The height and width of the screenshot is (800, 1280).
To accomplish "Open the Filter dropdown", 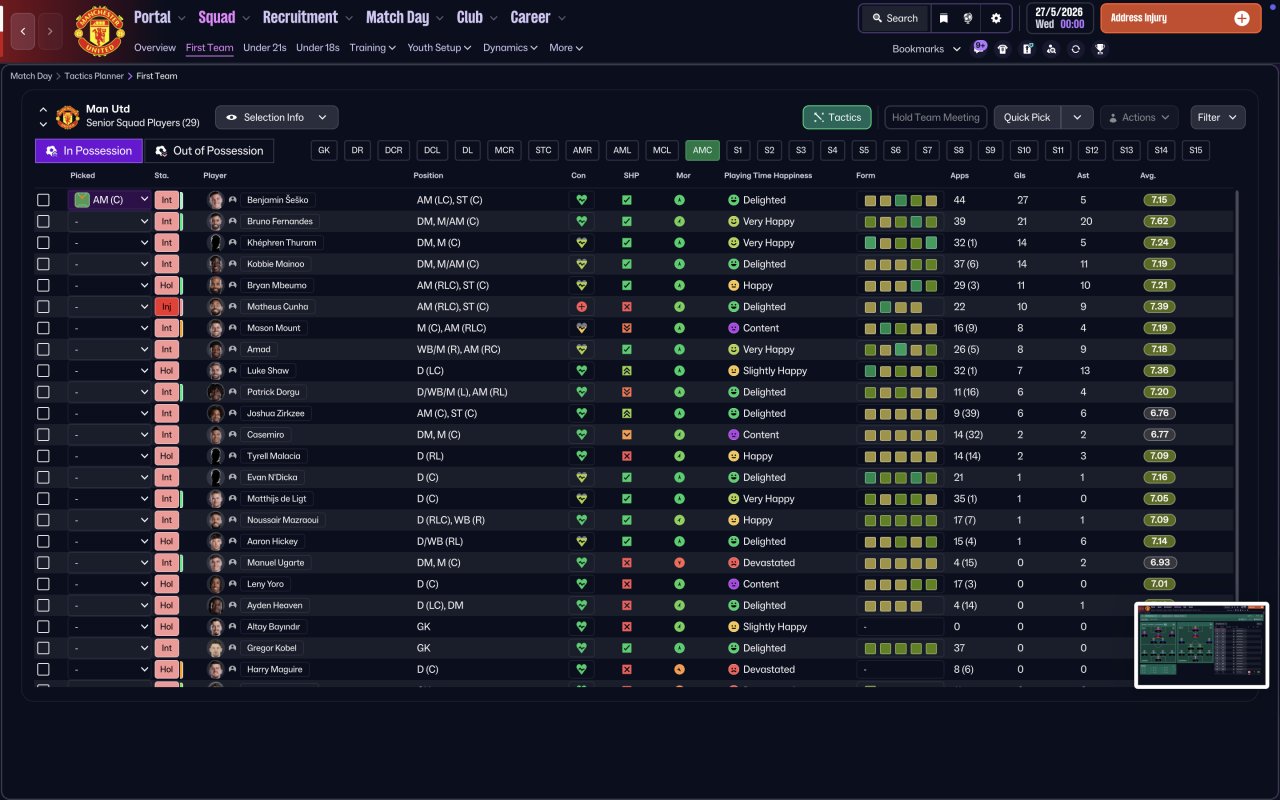I will point(1218,117).
